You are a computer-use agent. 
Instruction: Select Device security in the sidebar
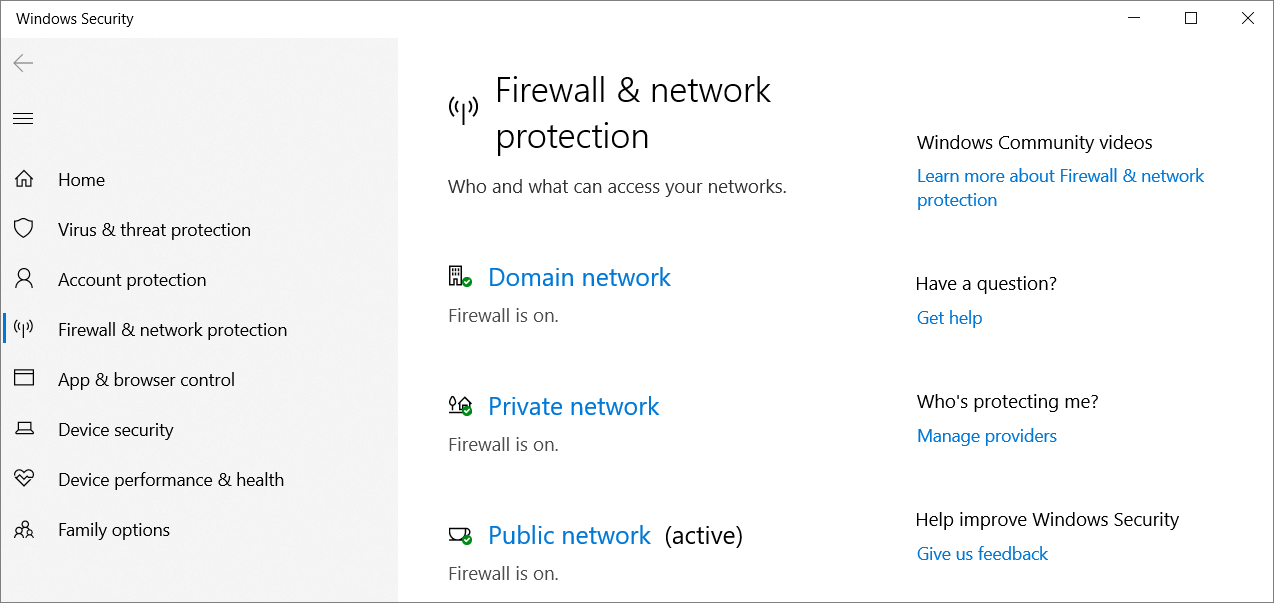116,430
